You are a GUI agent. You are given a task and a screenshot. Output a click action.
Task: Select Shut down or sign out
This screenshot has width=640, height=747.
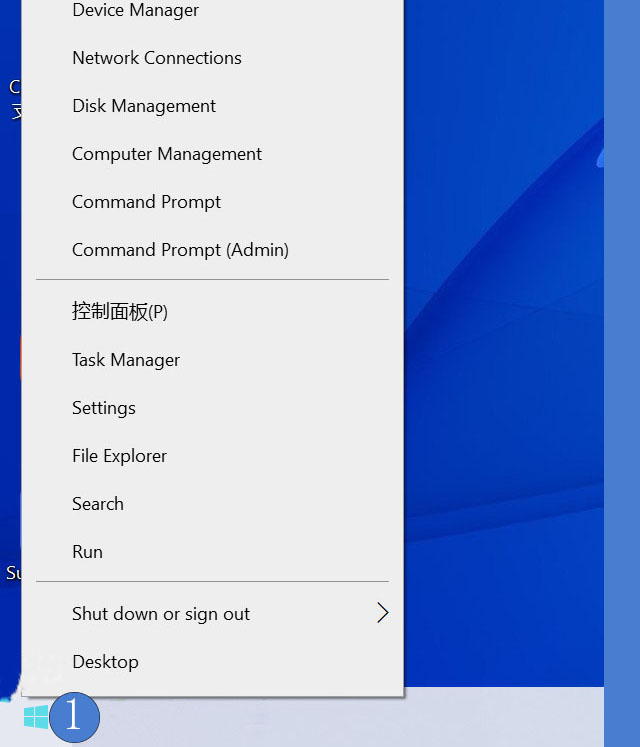(212, 614)
